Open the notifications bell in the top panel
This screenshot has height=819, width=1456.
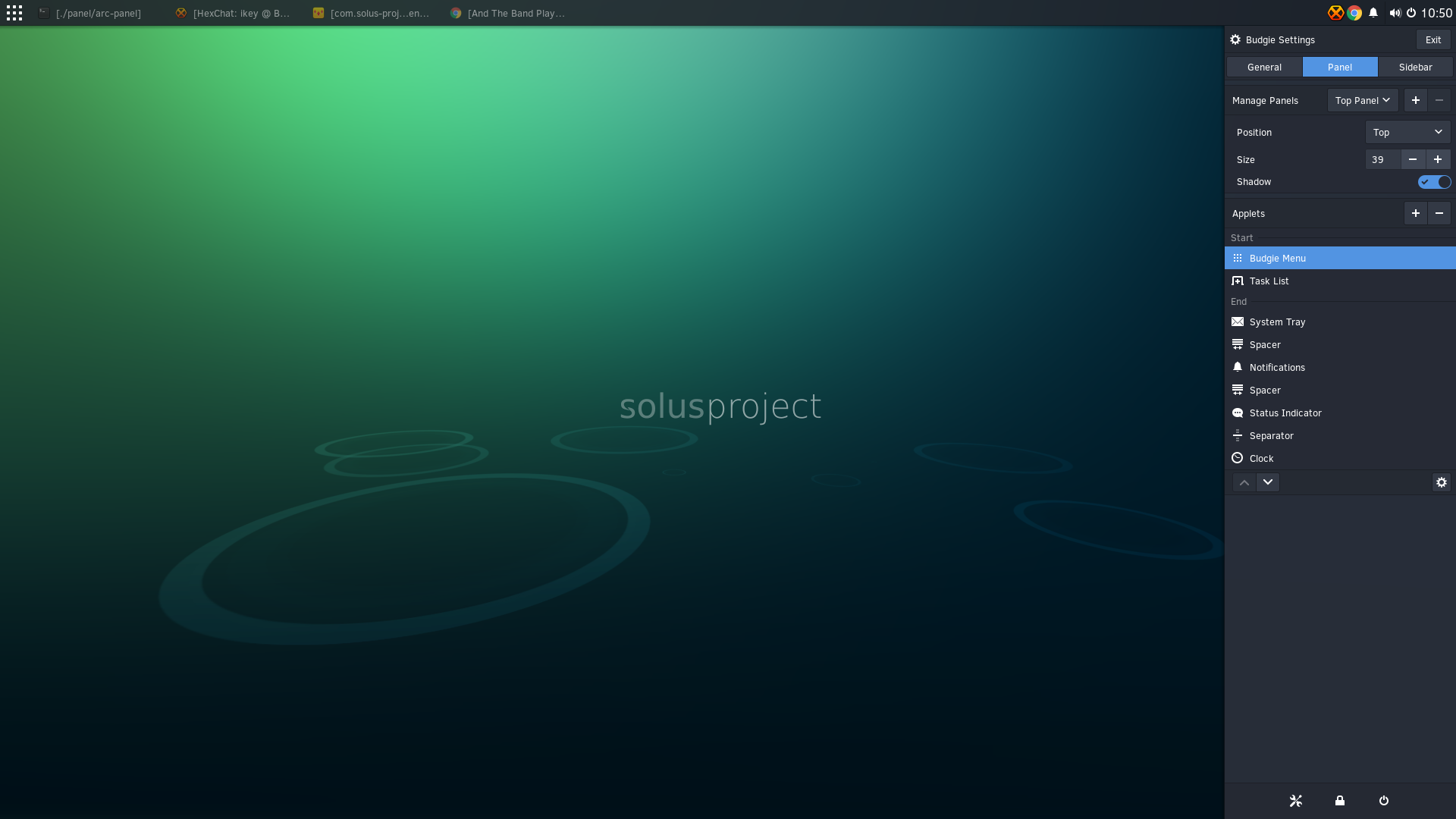click(x=1373, y=13)
